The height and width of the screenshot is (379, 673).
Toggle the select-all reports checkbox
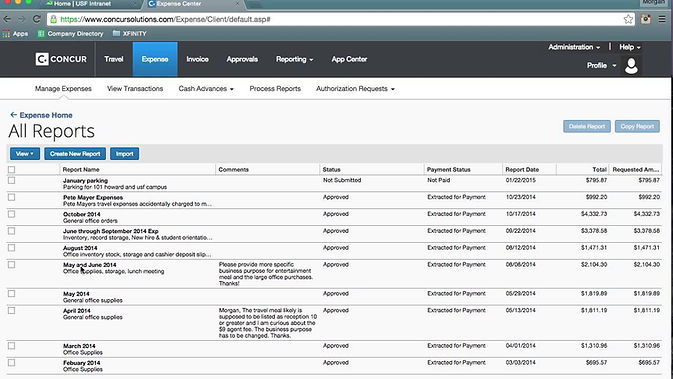tap(12, 170)
